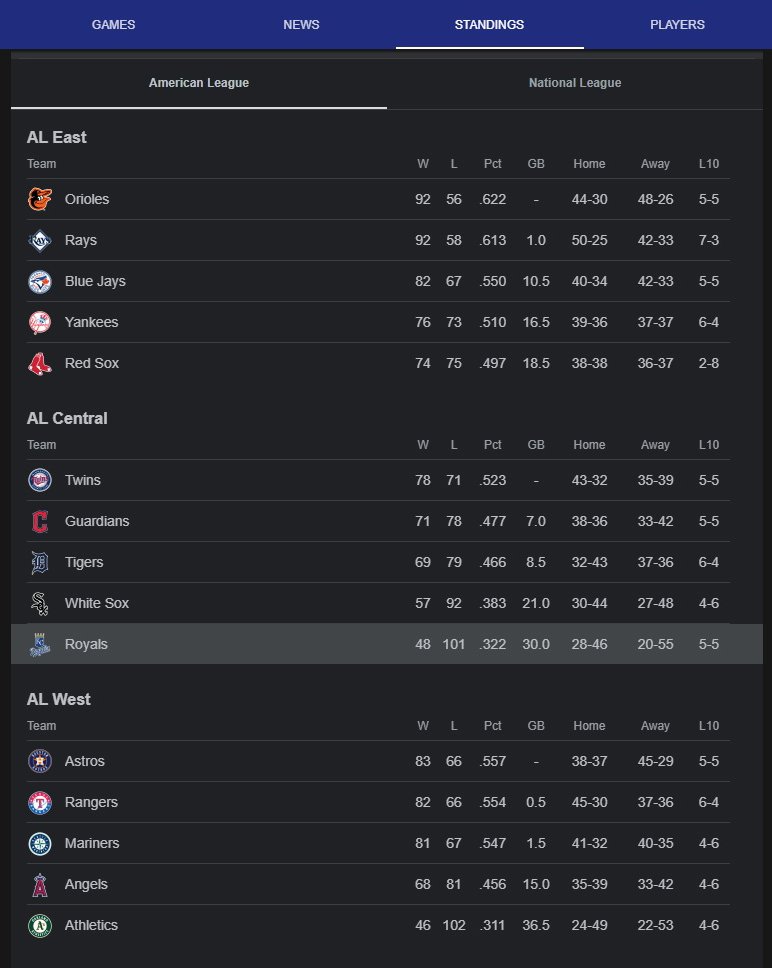The width and height of the screenshot is (772, 968).
Task: Click the Athletics logo icon
Action: click(39, 925)
